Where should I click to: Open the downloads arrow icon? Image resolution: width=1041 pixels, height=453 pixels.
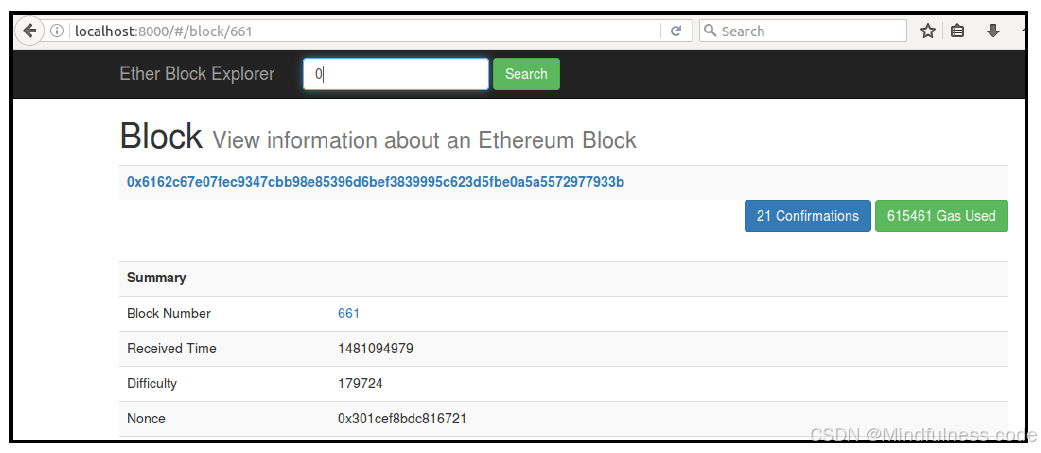point(993,31)
